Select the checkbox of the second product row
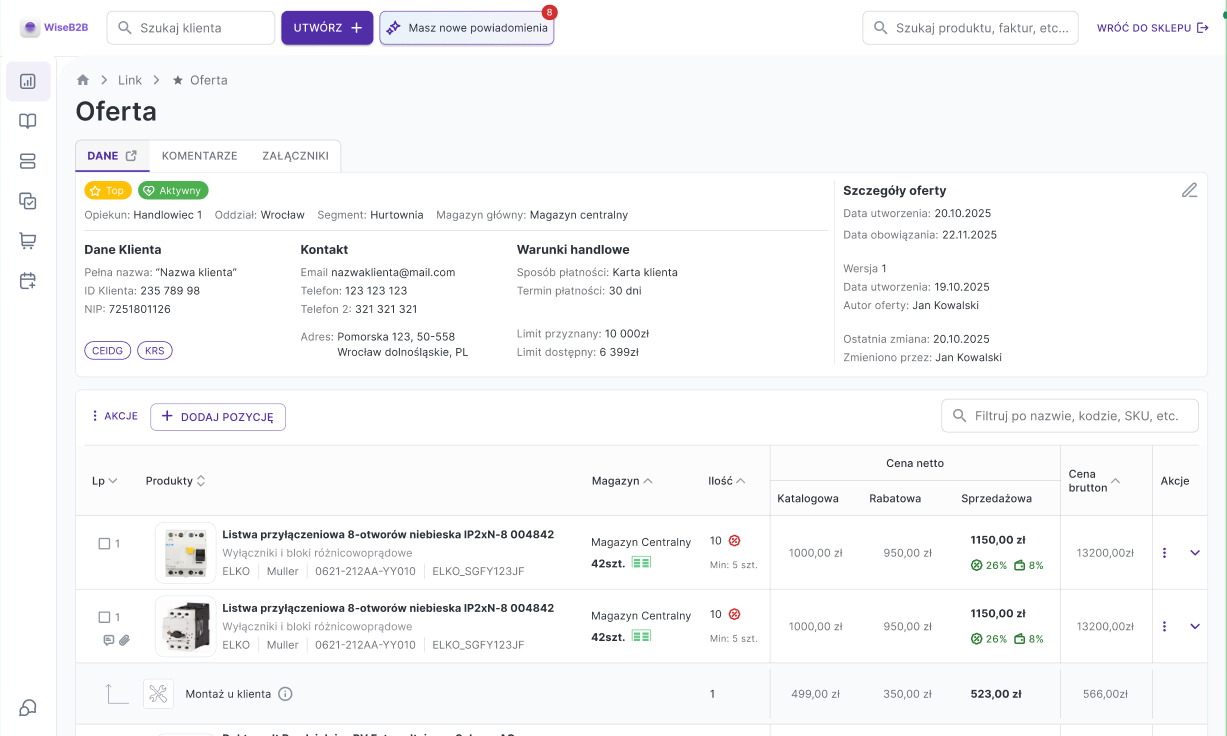The height and width of the screenshot is (736, 1227). (x=104, y=617)
